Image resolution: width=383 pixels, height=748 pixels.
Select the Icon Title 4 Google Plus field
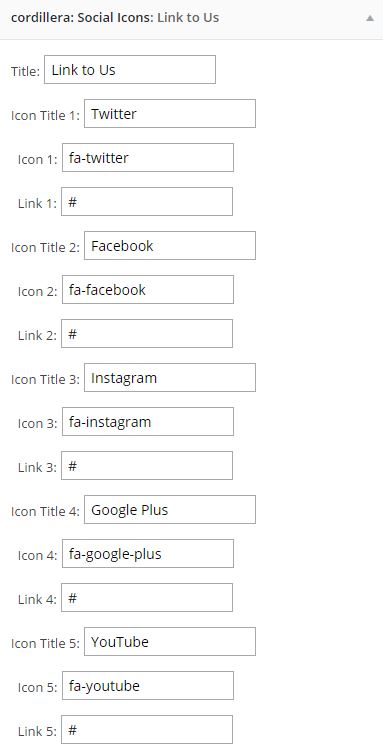[170, 509]
